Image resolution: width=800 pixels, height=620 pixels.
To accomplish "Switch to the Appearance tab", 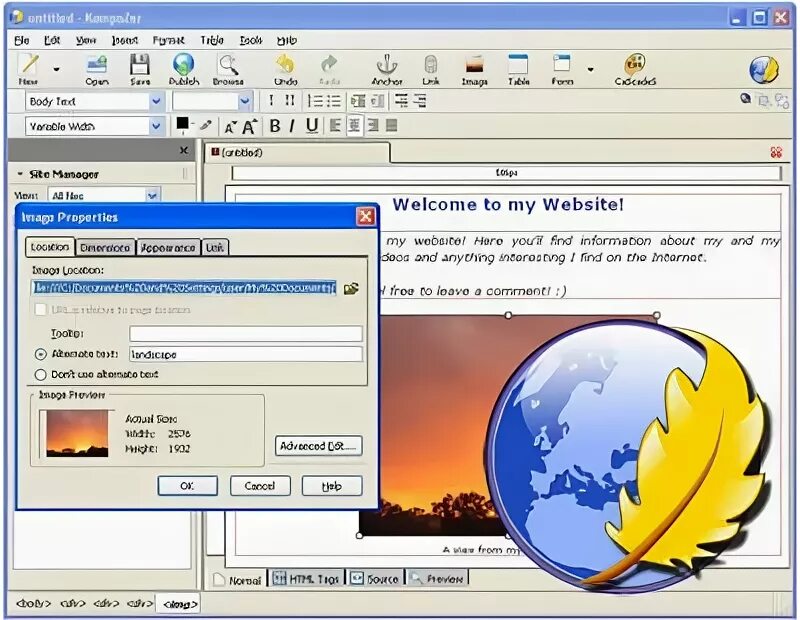I will [x=168, y=247].
